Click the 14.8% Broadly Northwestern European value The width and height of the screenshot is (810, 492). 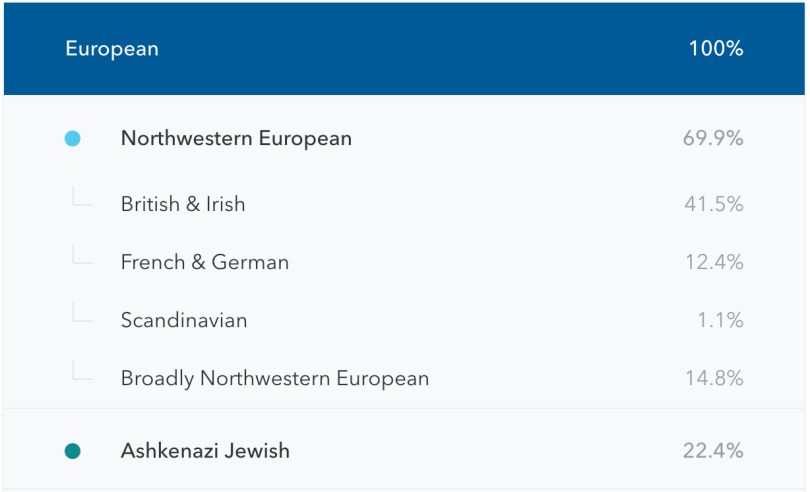pos(713,379)
